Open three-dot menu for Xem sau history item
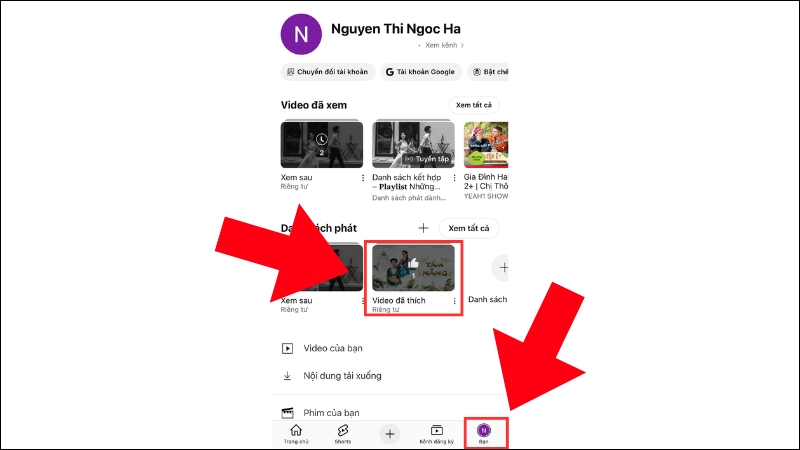Screen dimensions: 800x450 pyautogui.click(x=364, y=178)
